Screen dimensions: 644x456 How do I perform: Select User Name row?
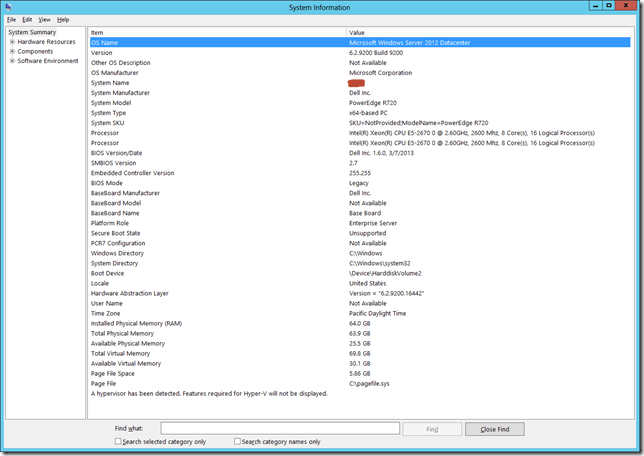pos(360,303)
